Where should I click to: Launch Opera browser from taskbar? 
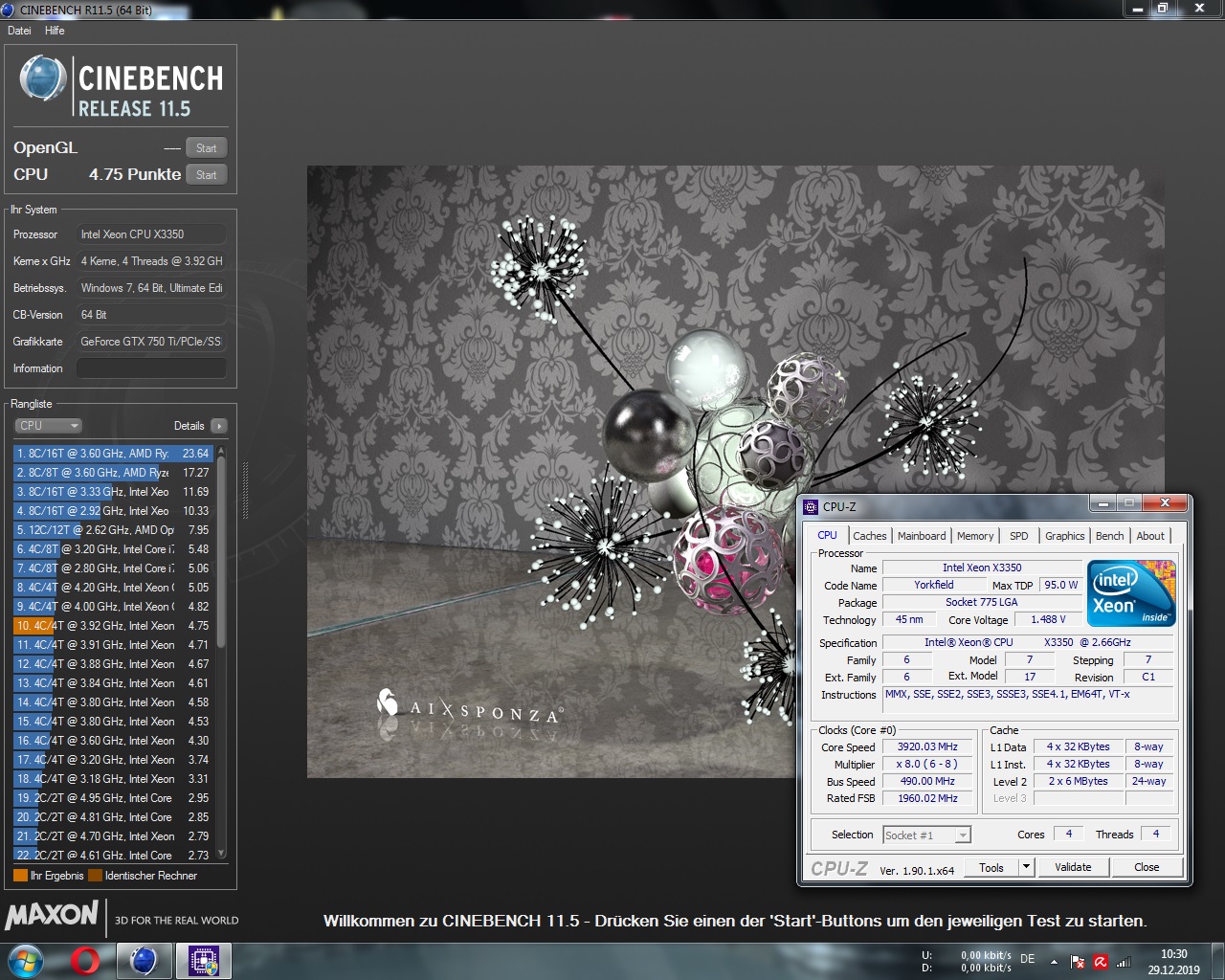pyautogui.click(x=85, y=961)
